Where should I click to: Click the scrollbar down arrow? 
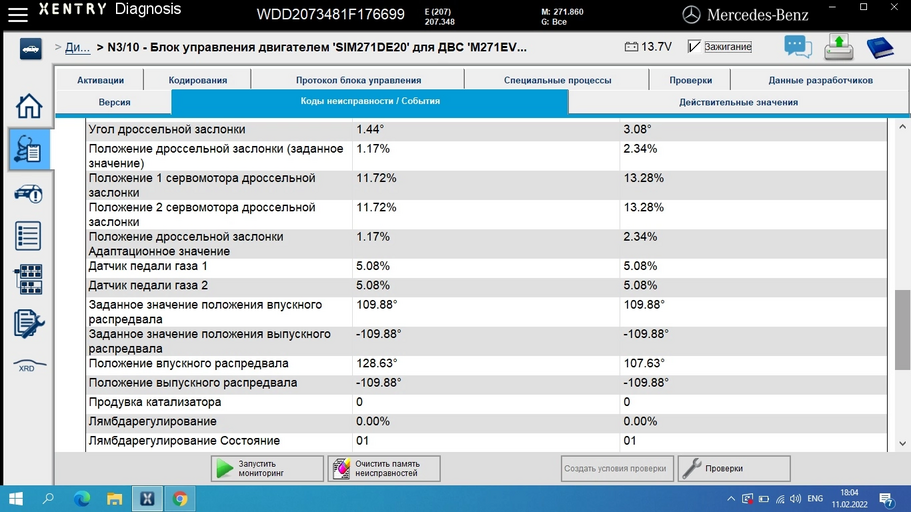pyautogui.click(x=902, y=443)
